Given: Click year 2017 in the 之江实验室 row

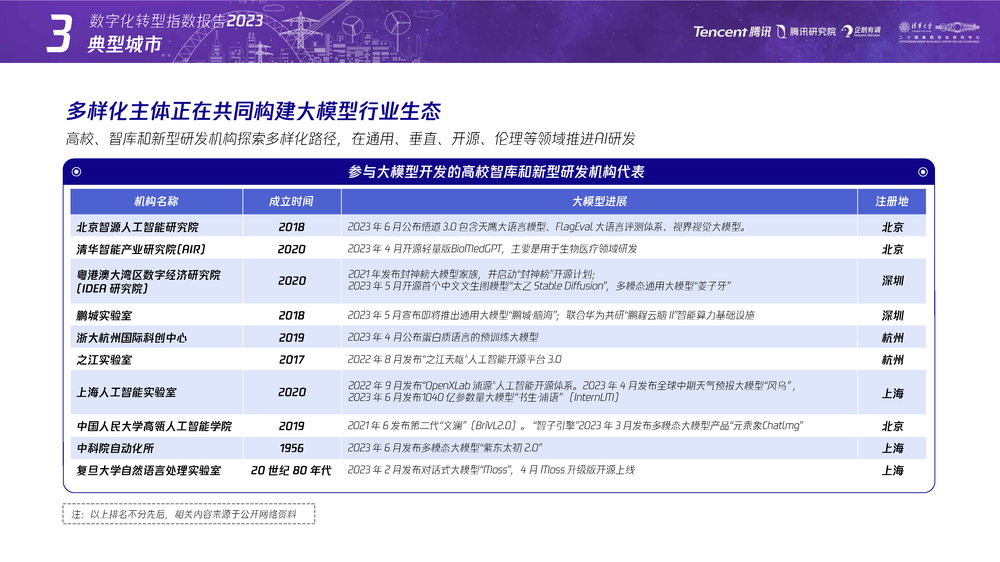Looking at the screenshot, I should click(x=291, y=360).
